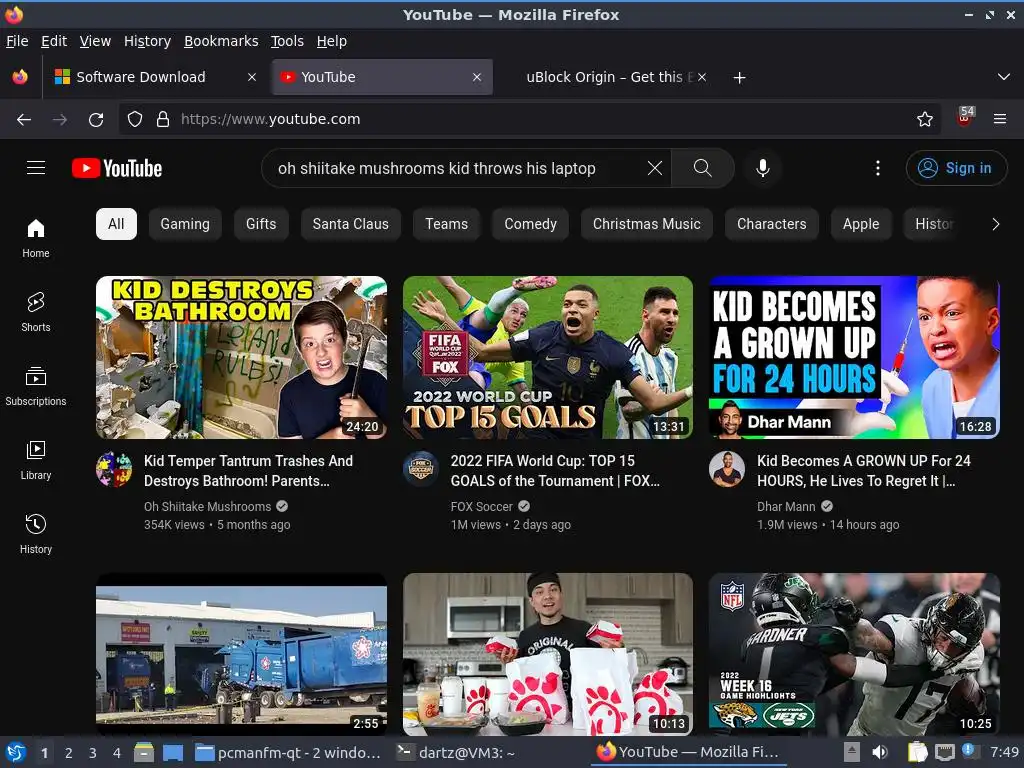This screenshot has width=1024, height=768.
Task: Open tracking protection shield icon
Action: point(135,119)
